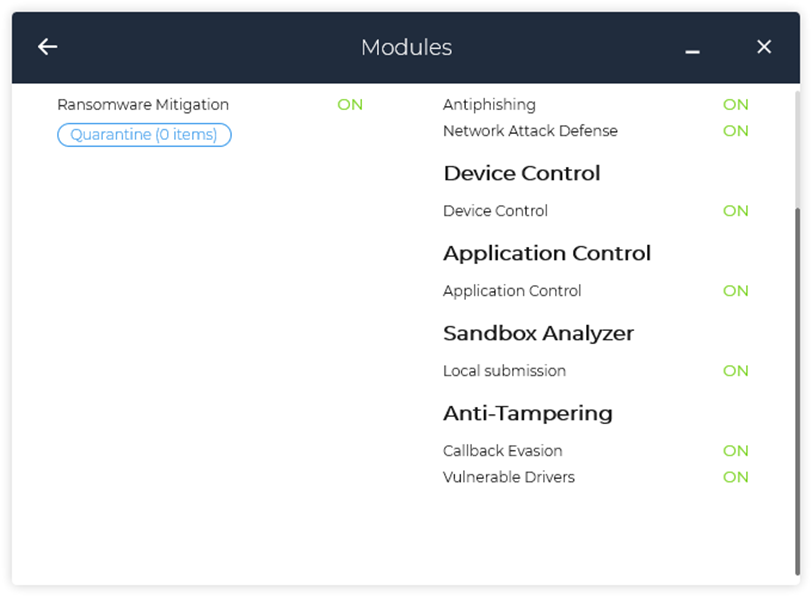812x597 pixels.
Task: Click the Sandbox Analyzer section heading
Action: point(538,333)
